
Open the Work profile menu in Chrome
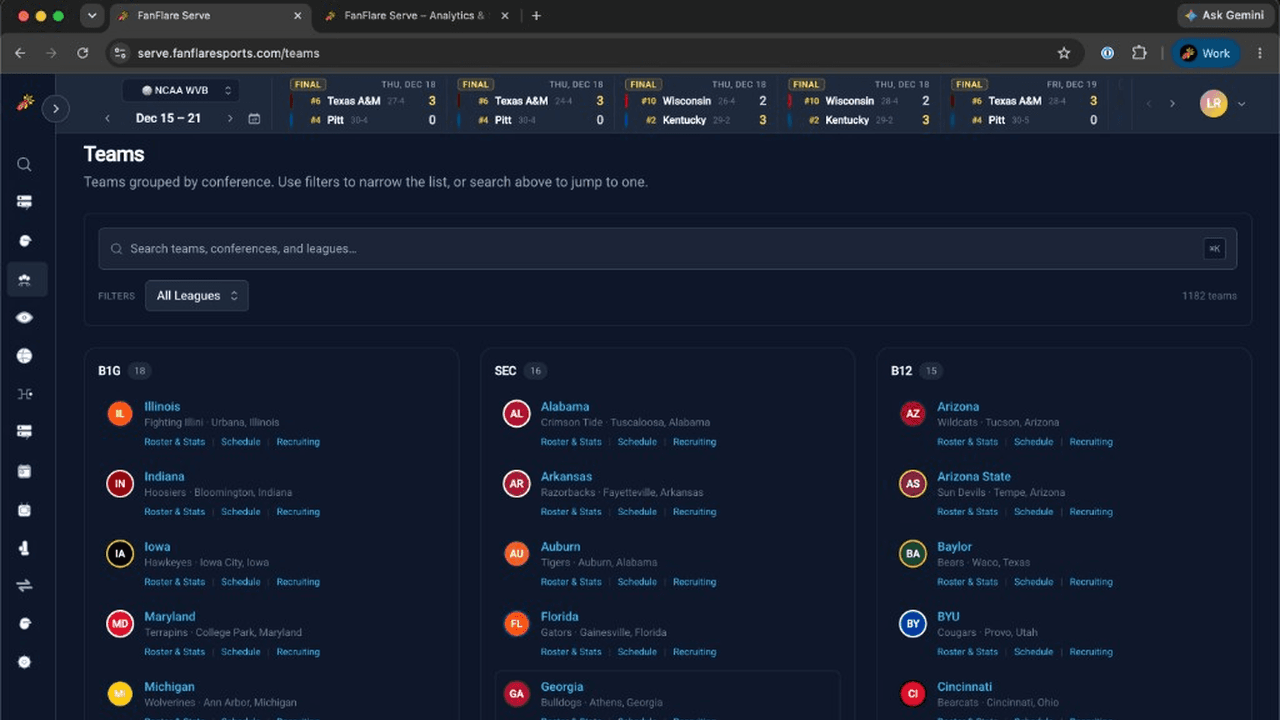point(1207,53)
